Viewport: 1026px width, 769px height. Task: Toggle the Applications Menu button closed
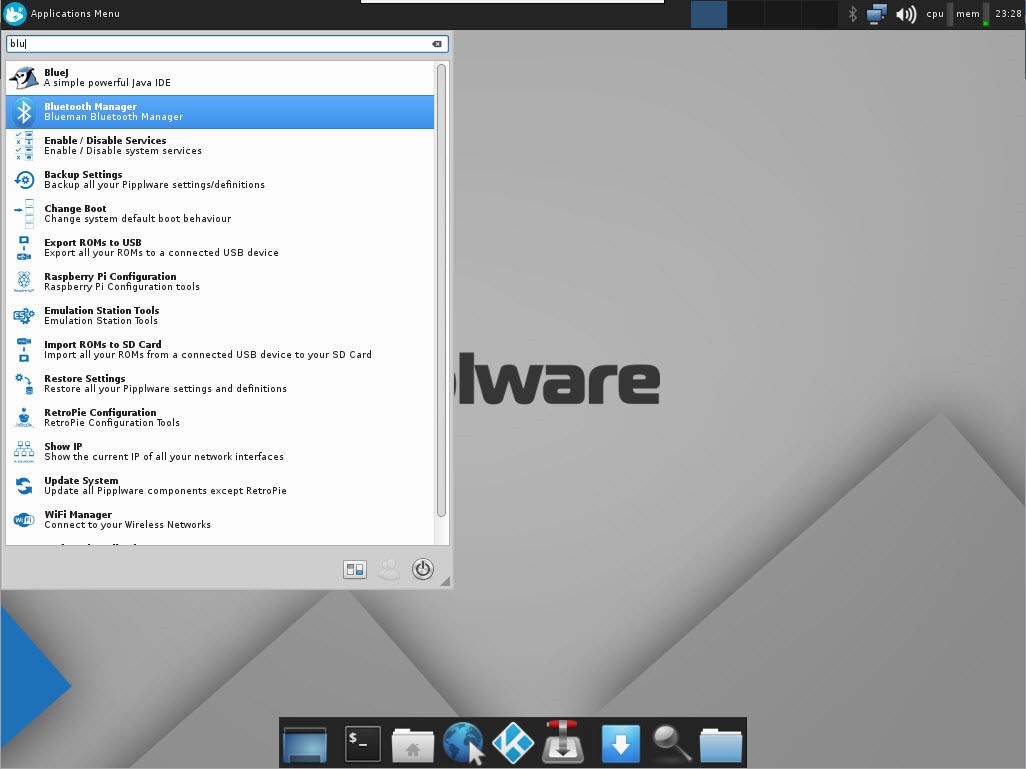62,14
